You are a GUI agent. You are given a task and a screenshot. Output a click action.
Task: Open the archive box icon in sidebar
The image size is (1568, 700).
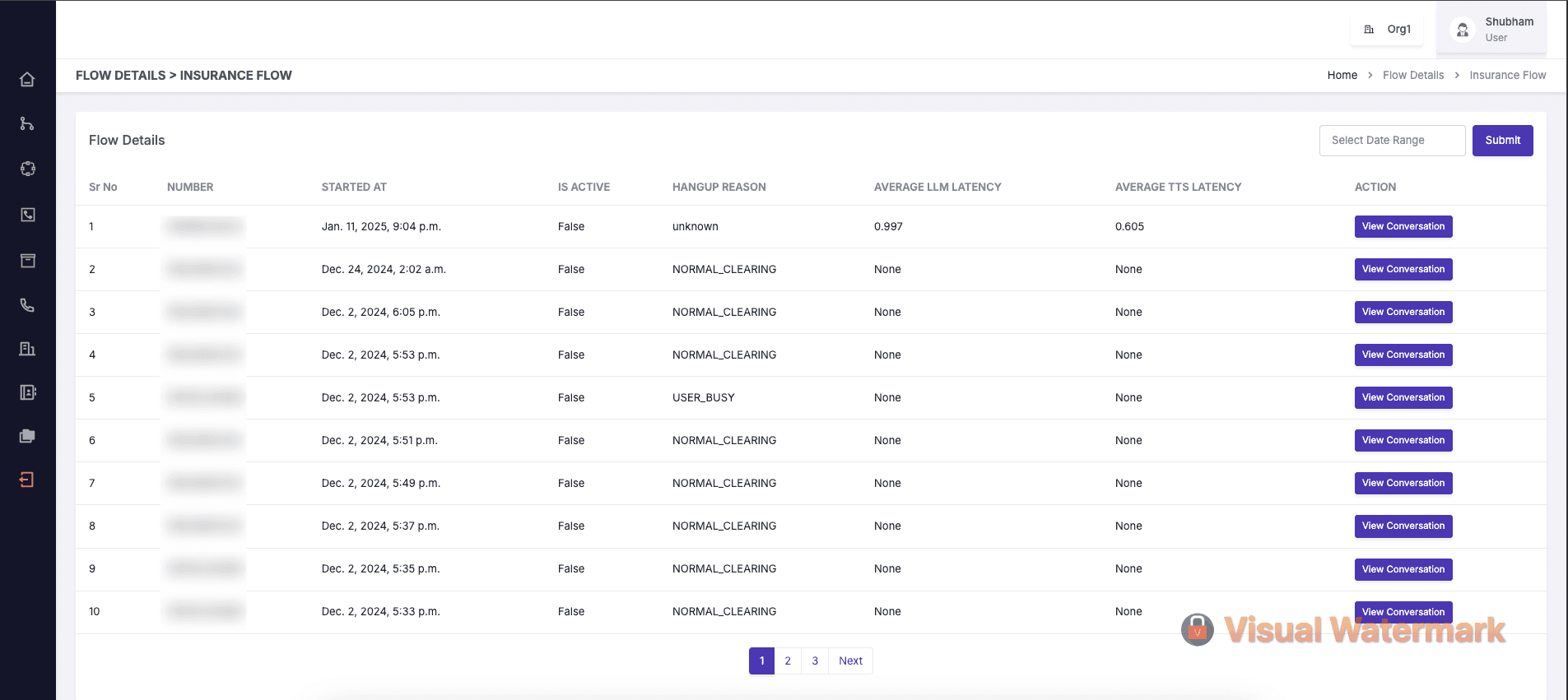click(27, 261)
